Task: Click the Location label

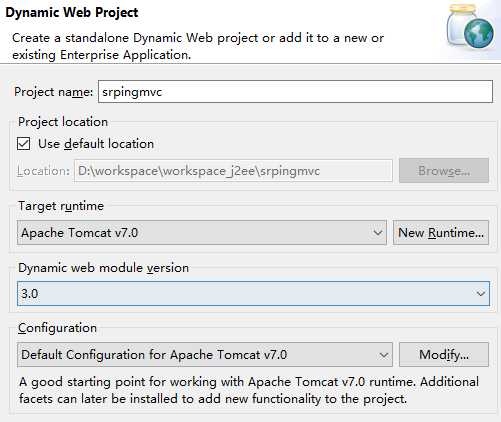Action: [43, 171]
